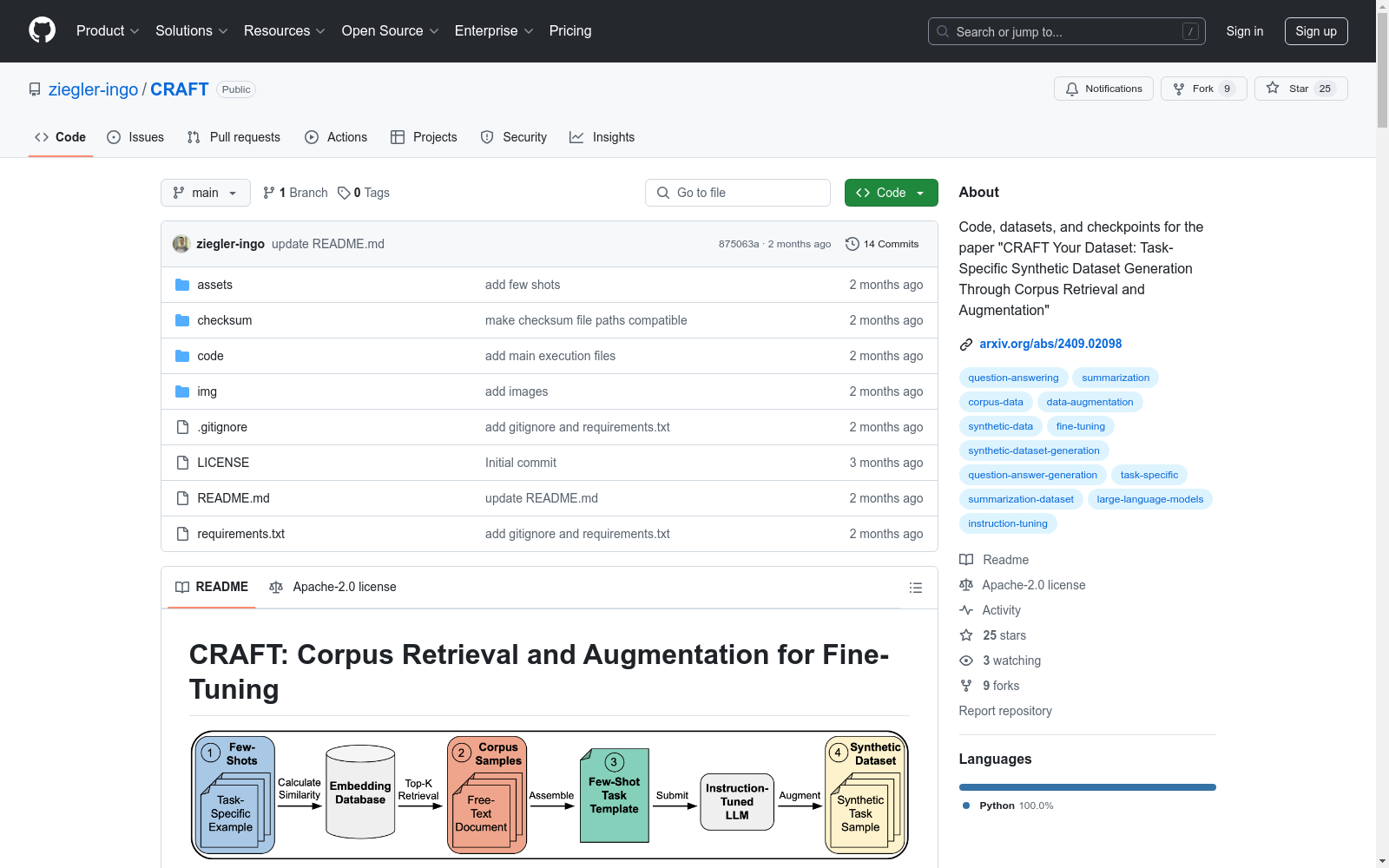Open the Insights tab
1389x868 pixels.
tap(602, 137)
